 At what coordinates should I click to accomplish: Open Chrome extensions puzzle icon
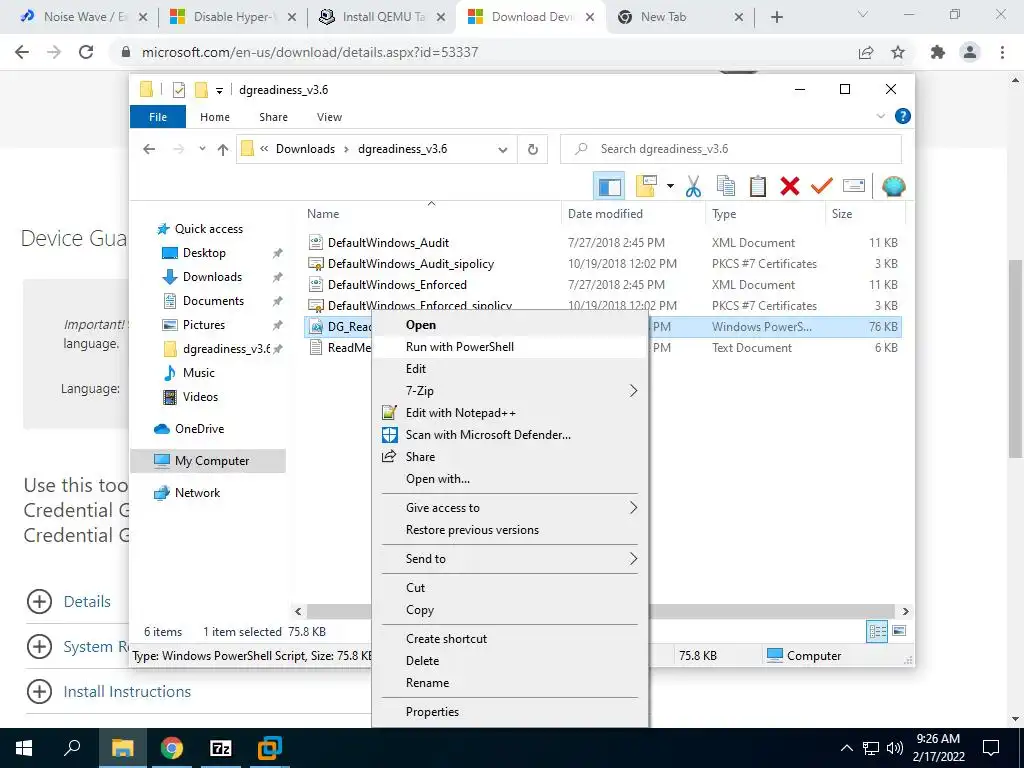coord(938,52)
